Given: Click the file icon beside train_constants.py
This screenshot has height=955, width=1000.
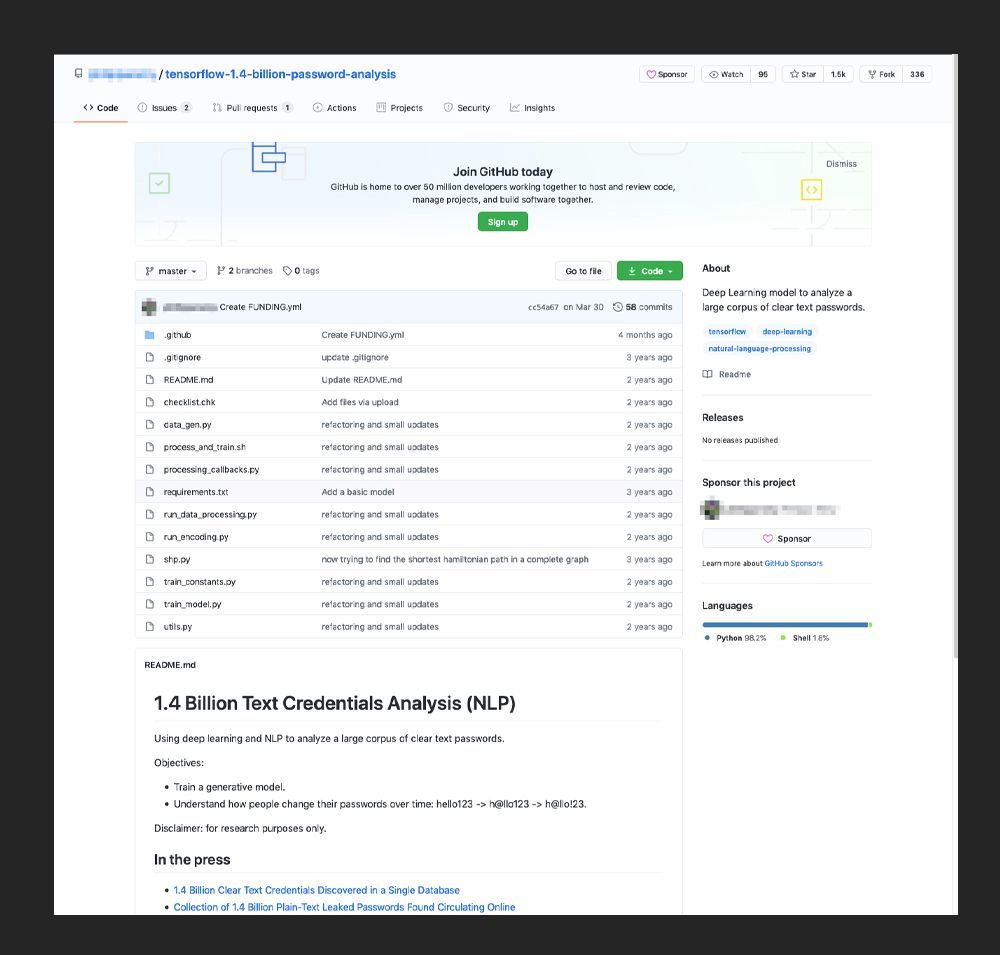Looking at the screenshot, I should [x=150, y=582].
